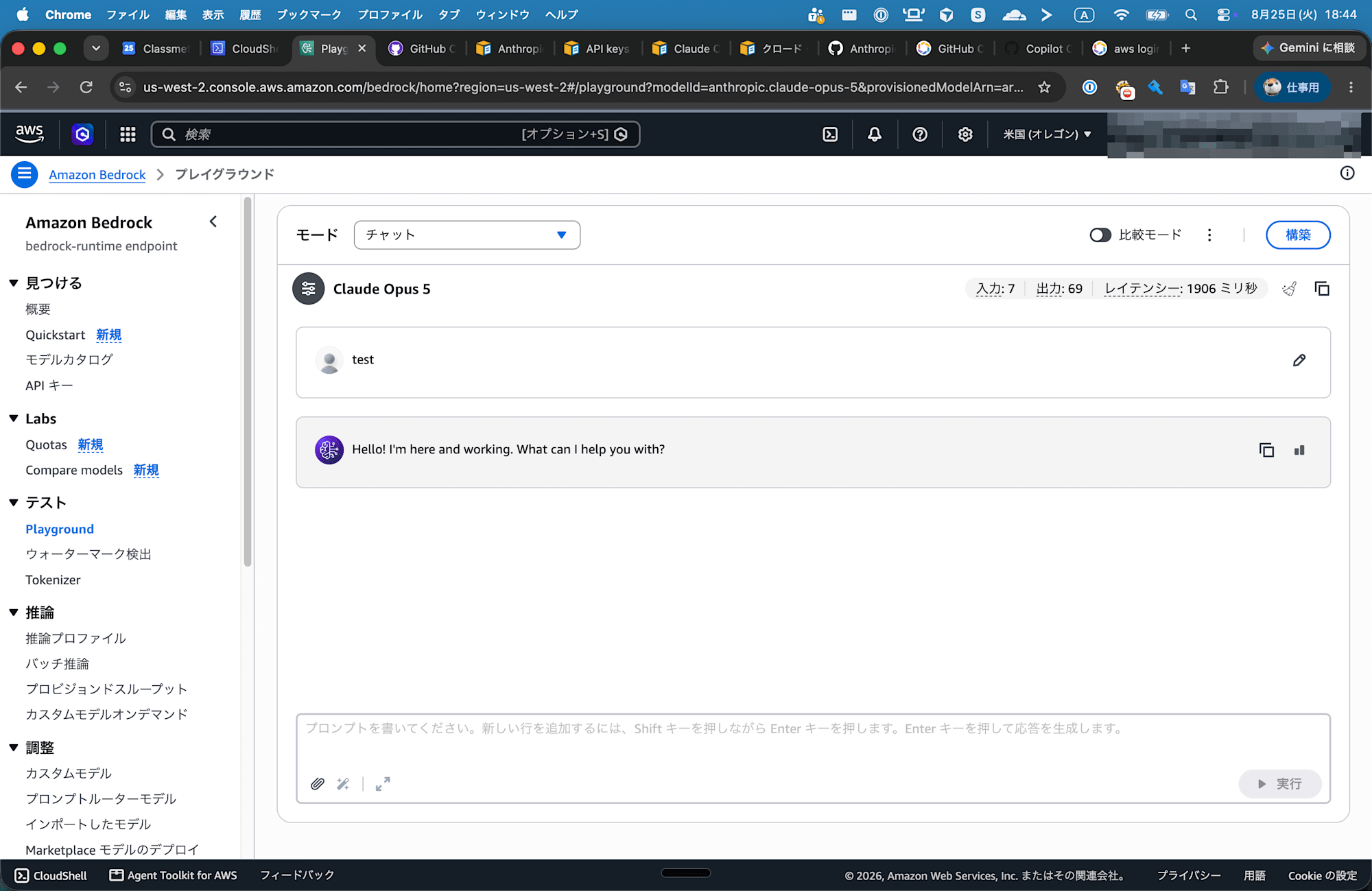Open the playground more-options kebab menu
Viewport: 1372px width, 891px height.
1209,235
